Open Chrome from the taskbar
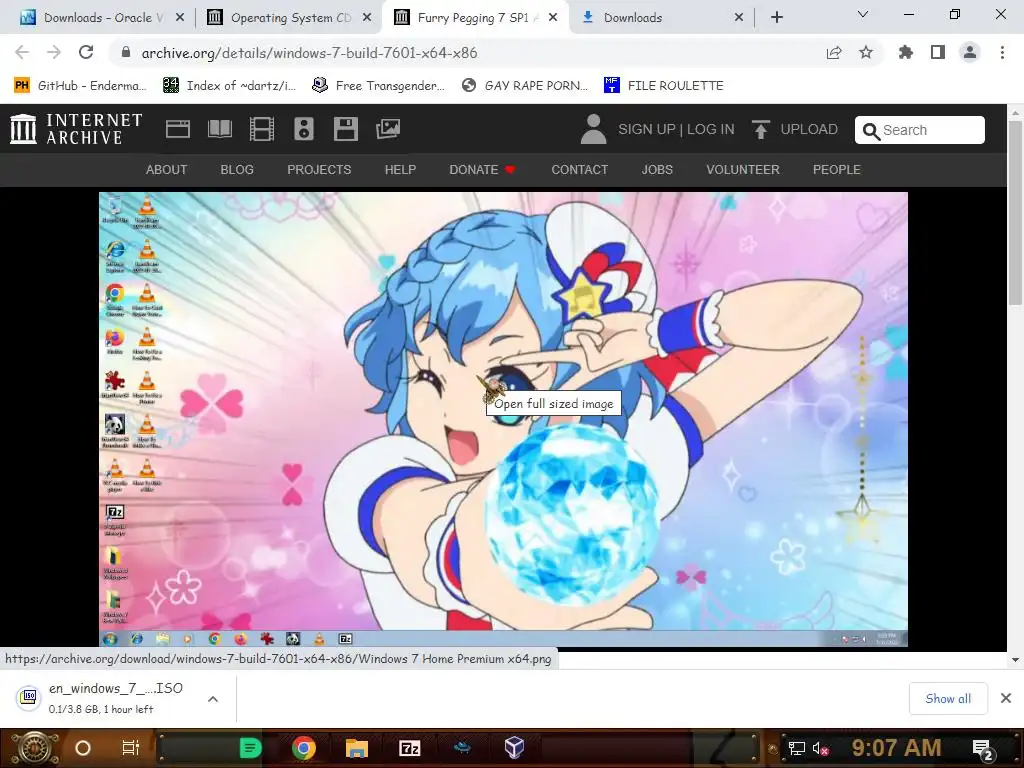1024x768 pixels. tap(304, 748)
